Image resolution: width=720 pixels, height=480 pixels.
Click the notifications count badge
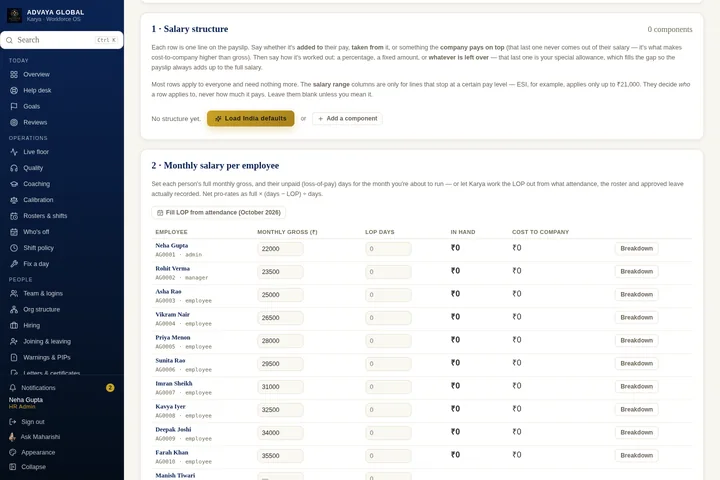pos(110,388)
